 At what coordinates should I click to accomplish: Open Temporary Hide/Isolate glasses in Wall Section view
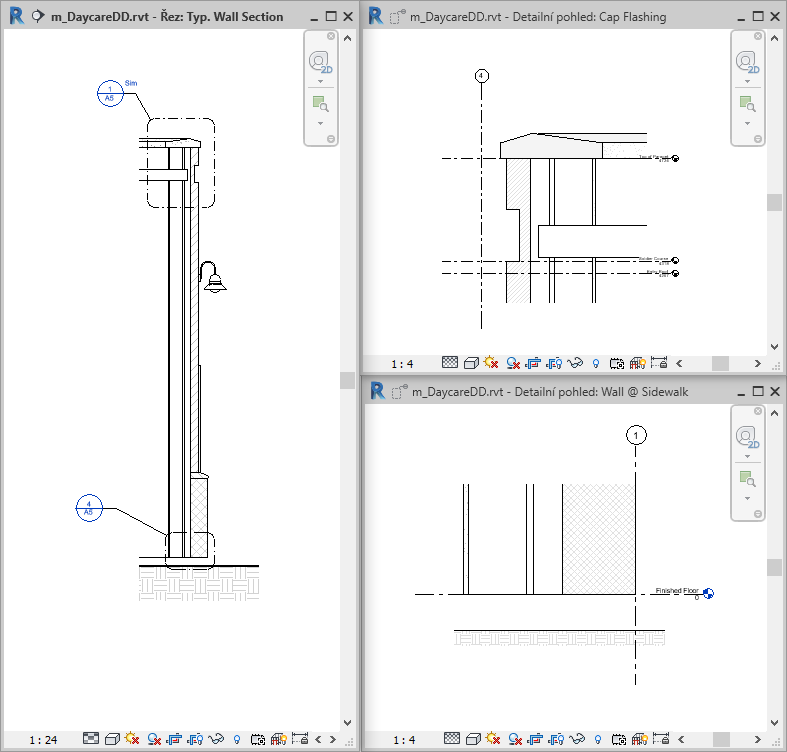[x=216, y=739]
